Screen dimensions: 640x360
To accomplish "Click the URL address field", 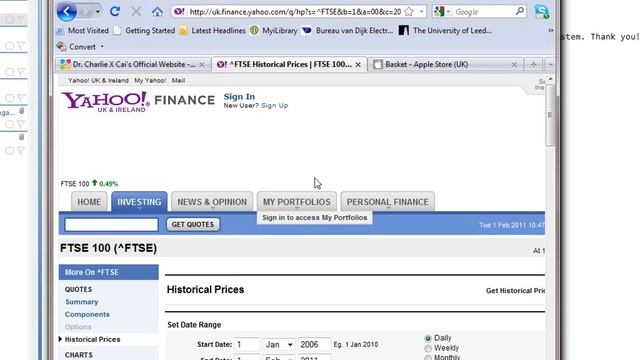I will coord(295,12).
